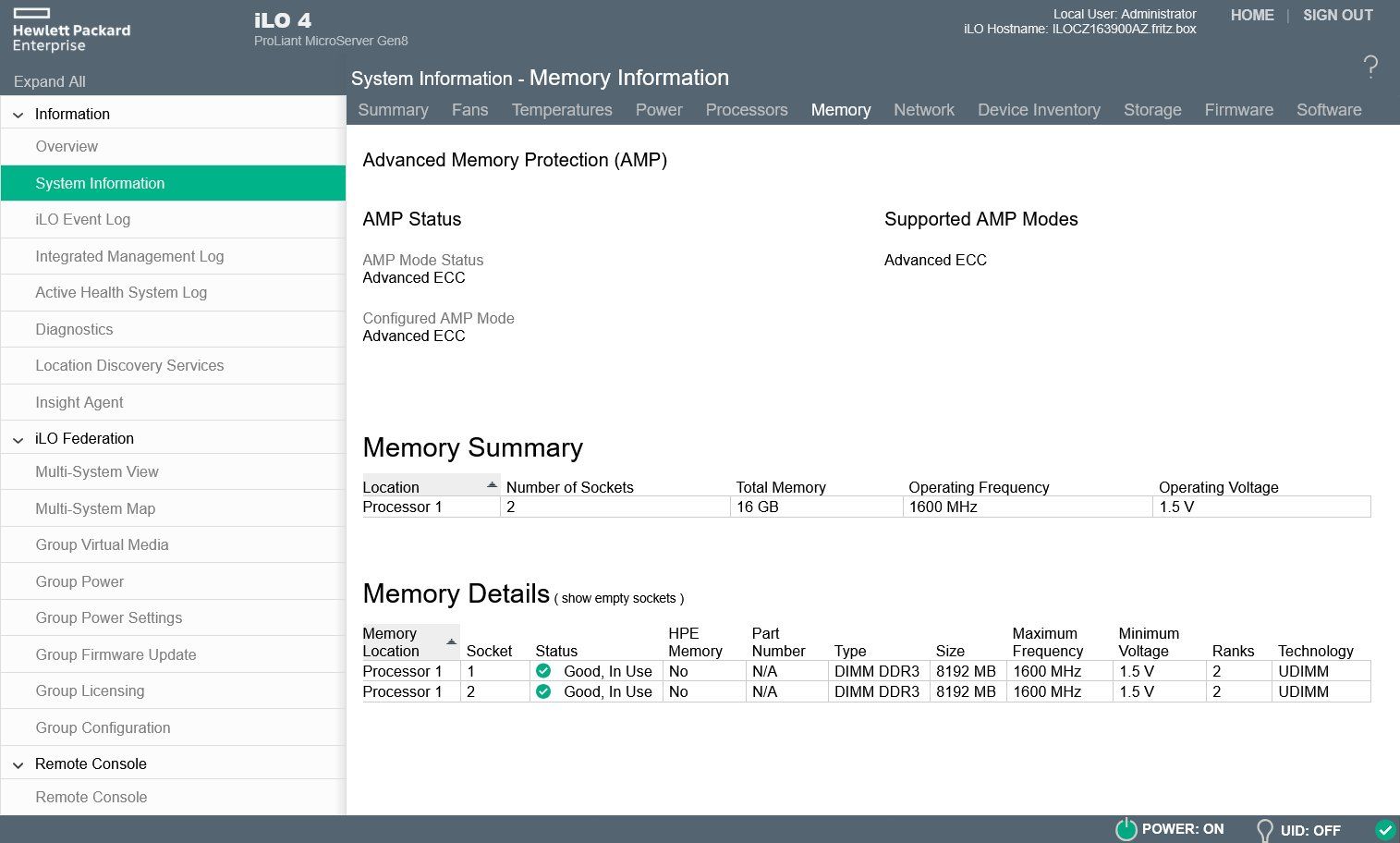Viewport: 1400px width, 843px height.
Task: Click Operating Voltage column header
Action: [x=1218, y=487]
